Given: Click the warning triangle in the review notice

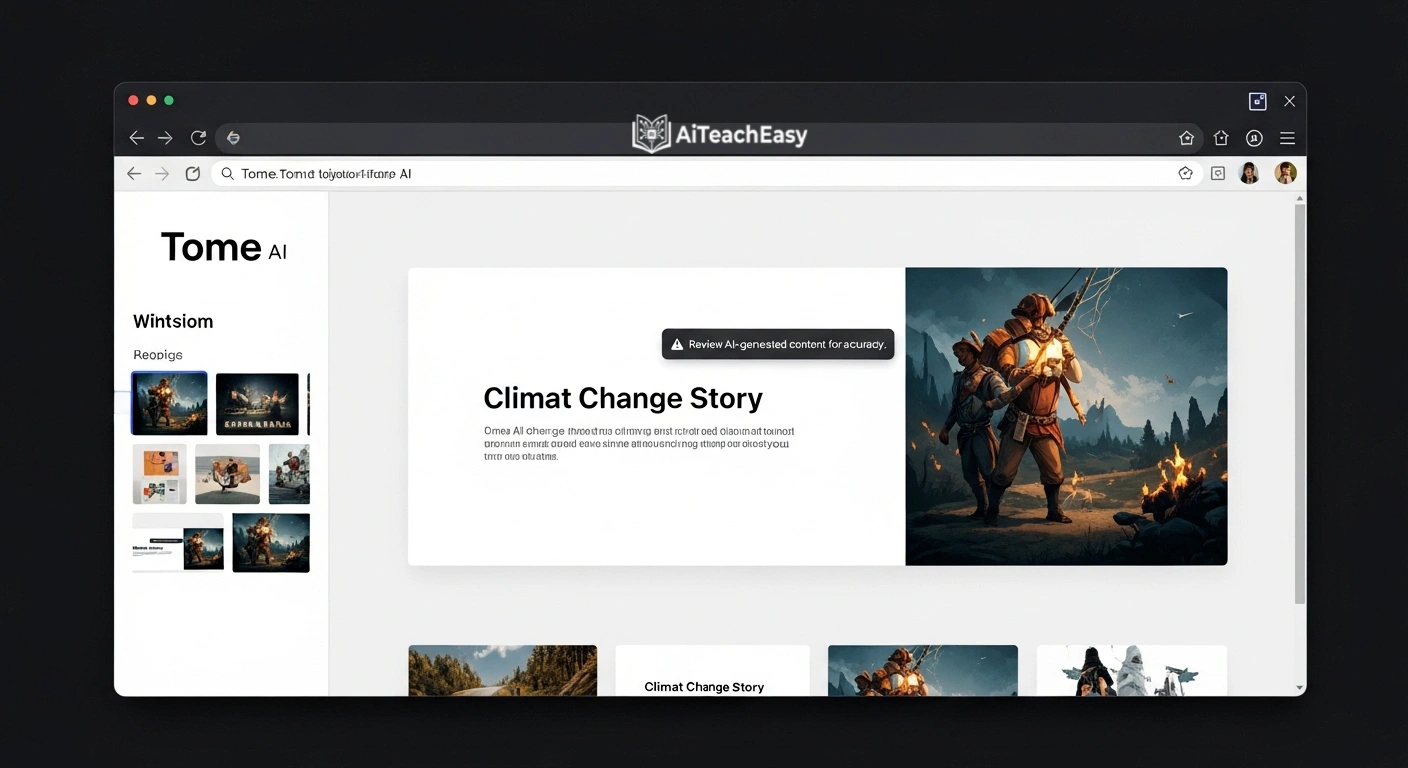Looking at the screenshot, I should pos(677,344).
